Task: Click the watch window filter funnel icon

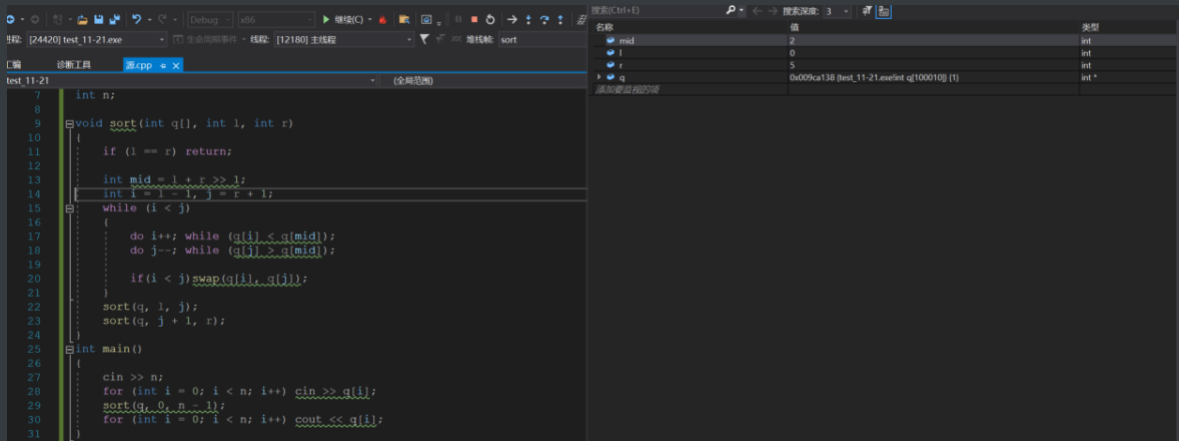Action: (867, 11)
